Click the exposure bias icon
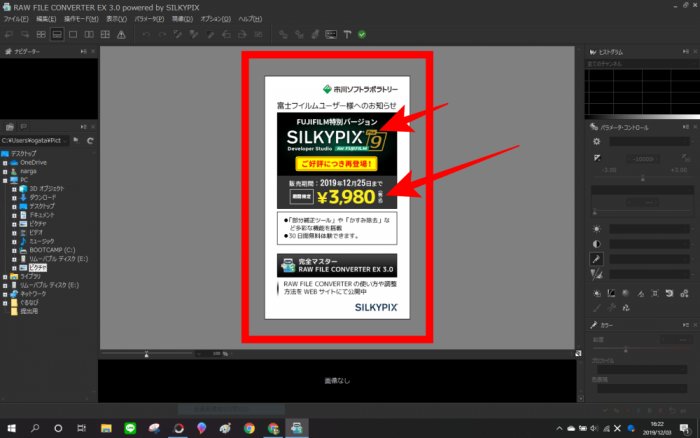The width and height of the screenshot is (700, 438). click(597, 158)
